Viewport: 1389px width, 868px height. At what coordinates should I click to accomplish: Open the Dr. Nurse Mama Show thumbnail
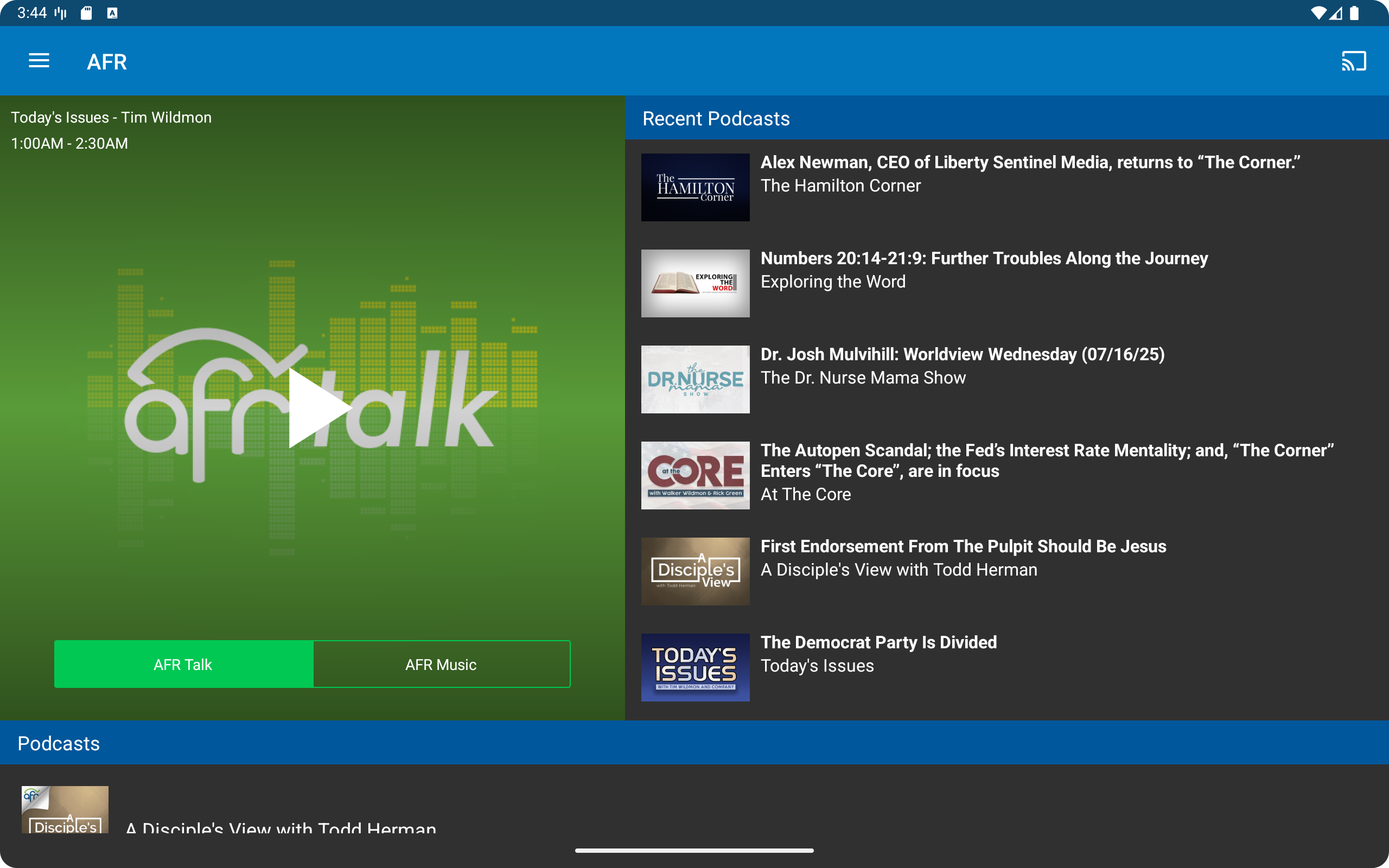pos(695,379)
